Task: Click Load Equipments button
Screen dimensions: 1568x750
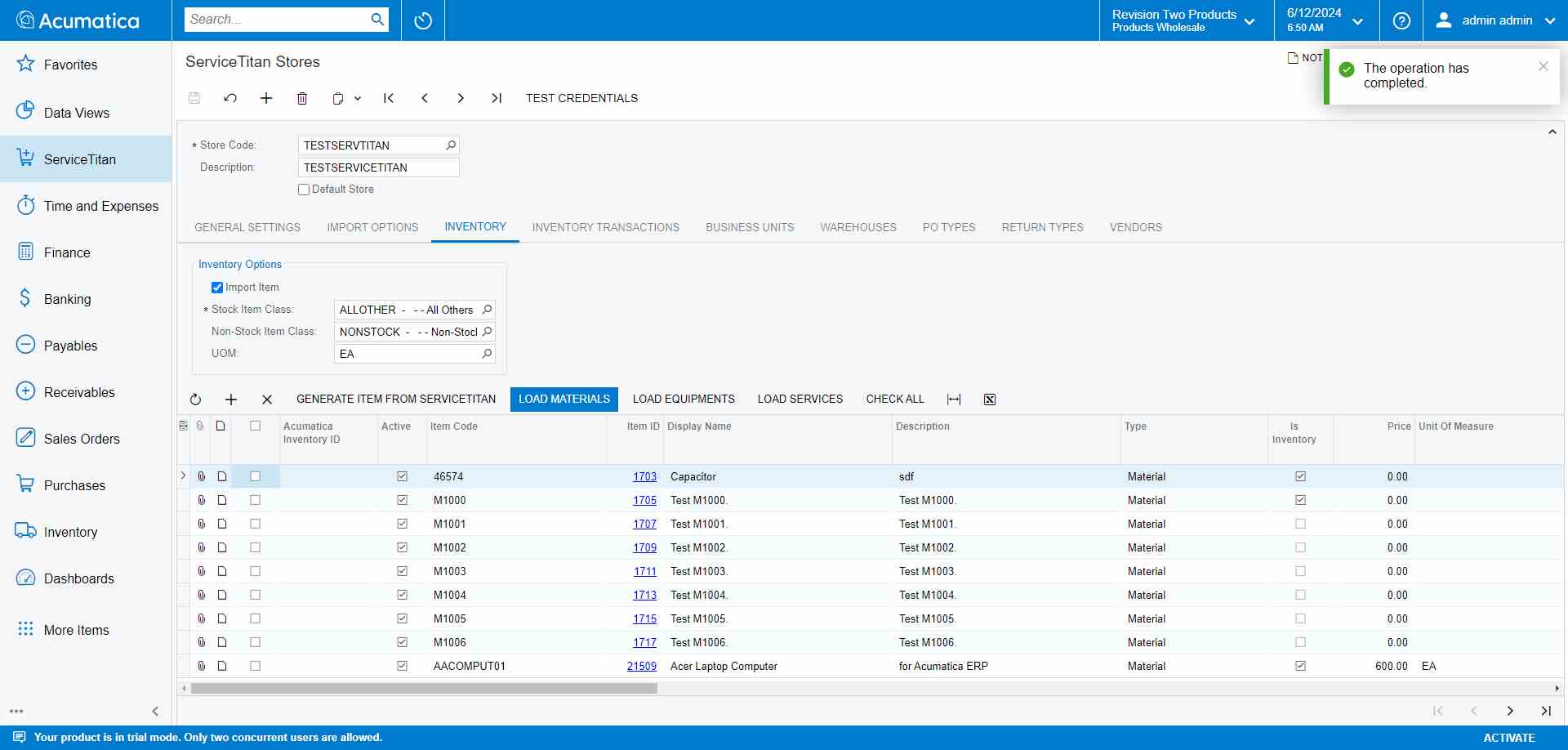Action: (684, 400)
